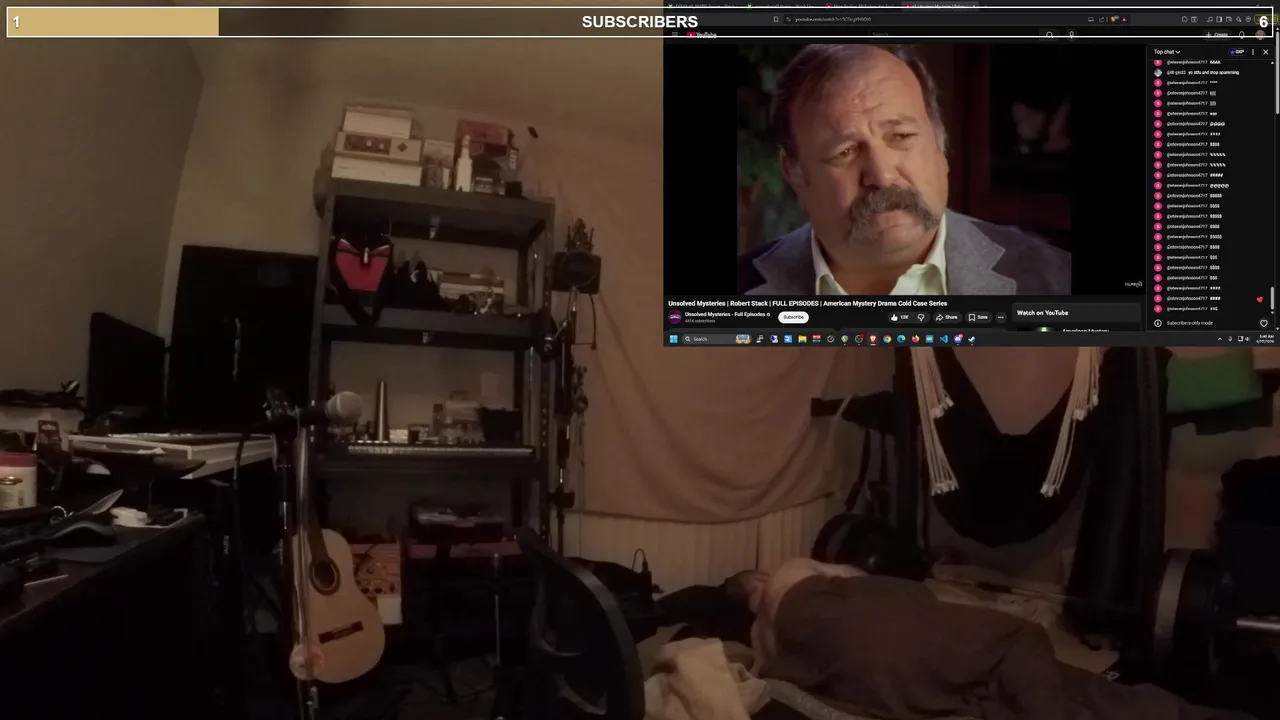Open Visual Studio Code from the taskbar

pyautogui.click(x=944, y=339)
